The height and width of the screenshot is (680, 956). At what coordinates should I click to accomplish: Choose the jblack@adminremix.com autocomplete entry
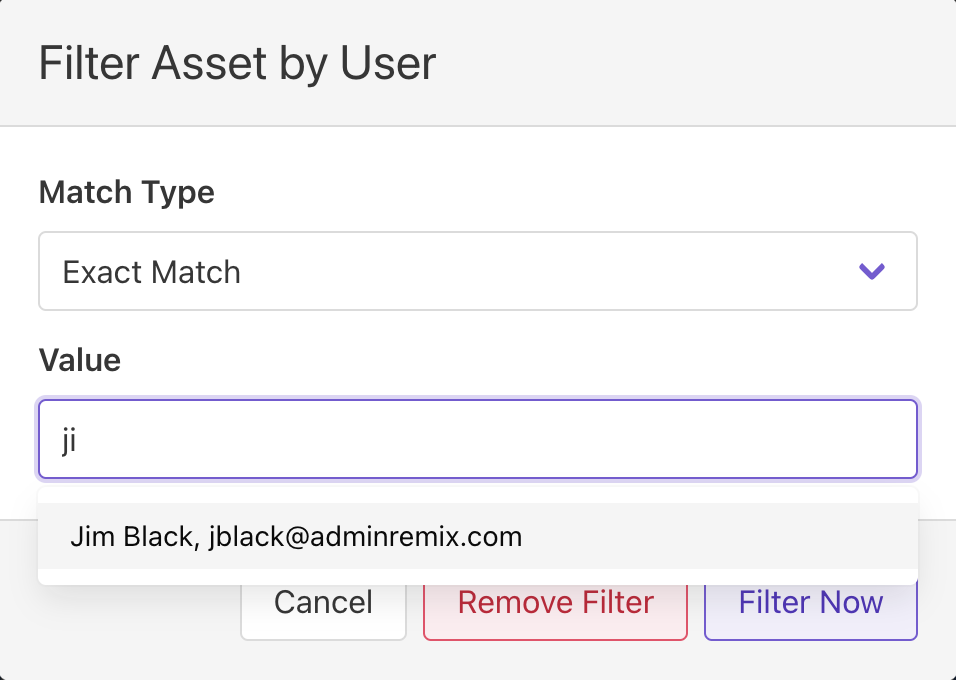click(x=366, y=537)
